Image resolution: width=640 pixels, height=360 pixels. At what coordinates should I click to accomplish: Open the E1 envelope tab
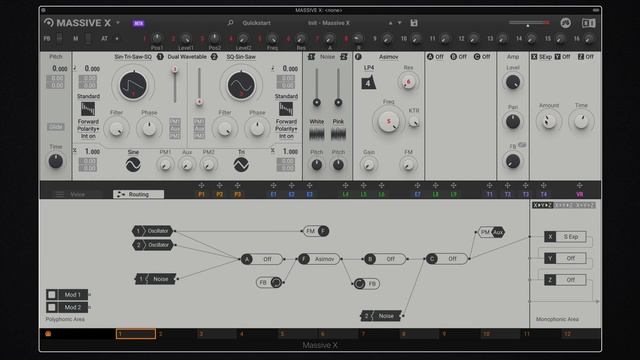(273, 195)
